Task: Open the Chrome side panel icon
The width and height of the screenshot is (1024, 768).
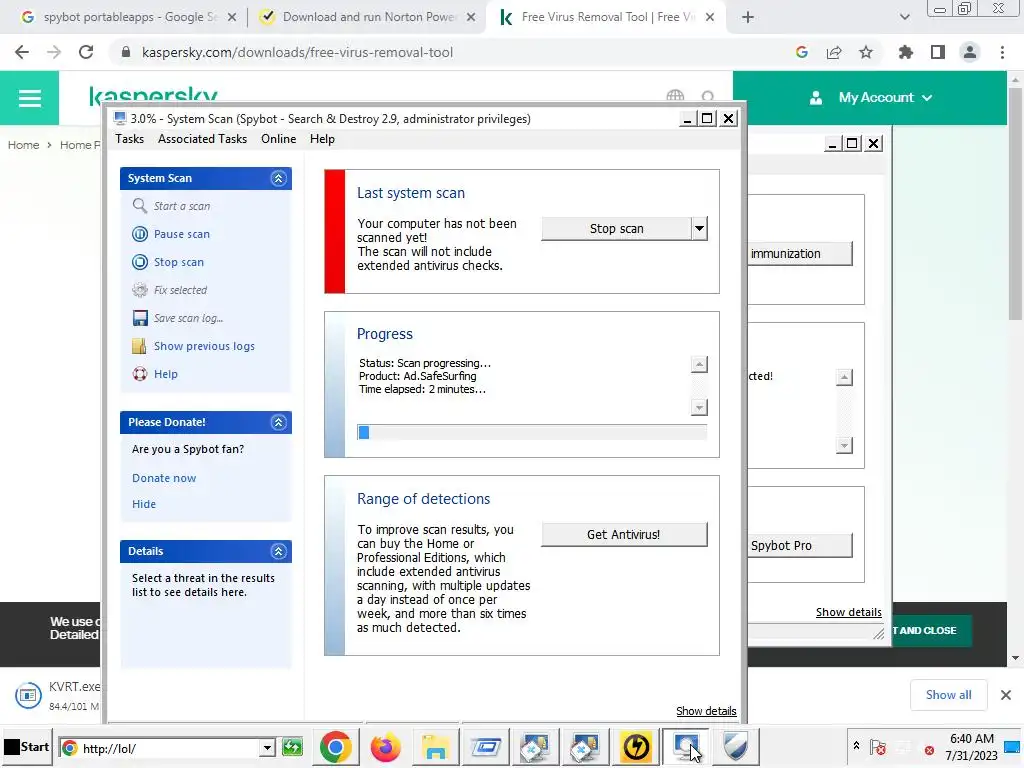Action: [x=938, y=52]
